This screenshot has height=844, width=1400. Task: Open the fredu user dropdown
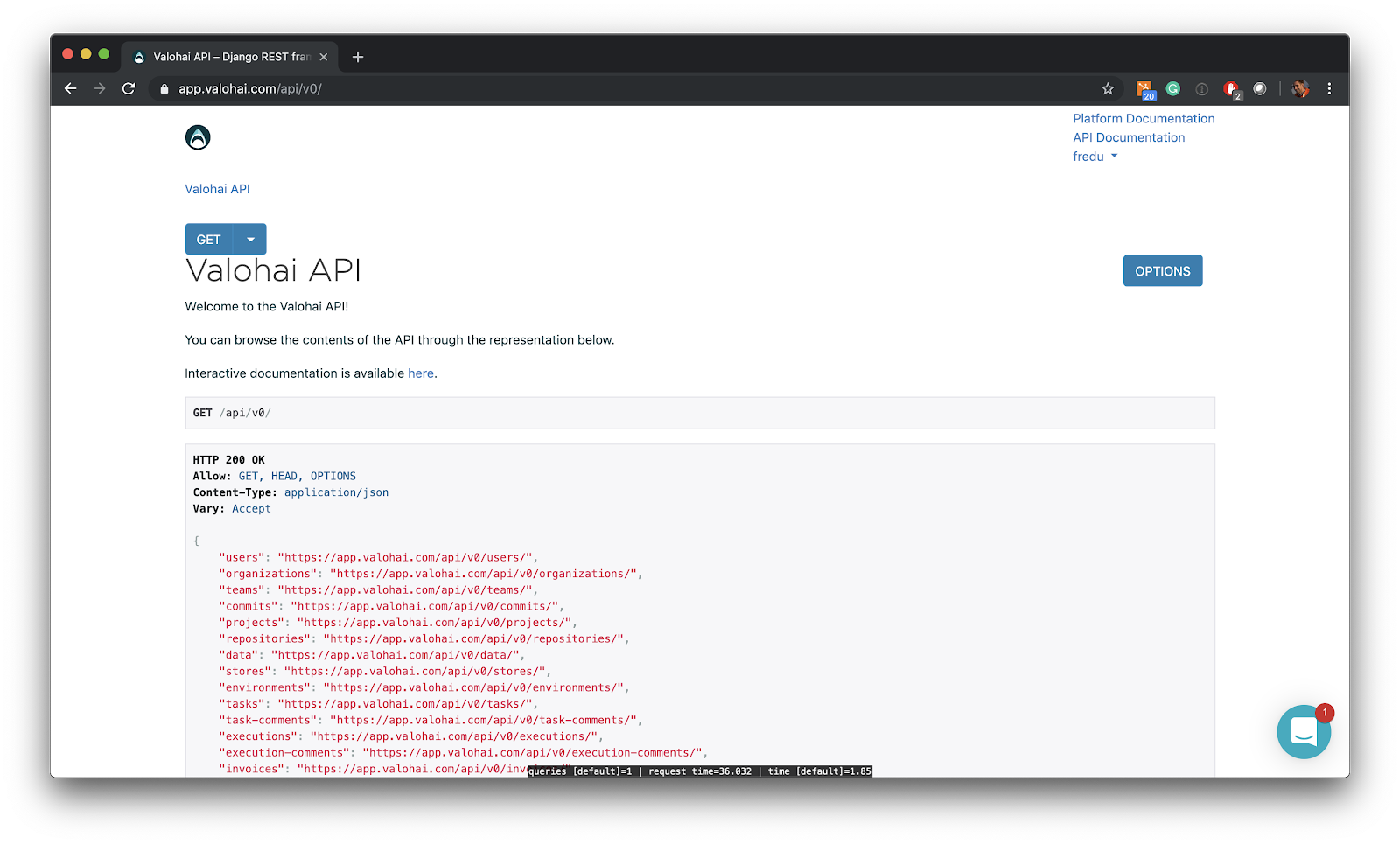click(x=1095, y=157)
